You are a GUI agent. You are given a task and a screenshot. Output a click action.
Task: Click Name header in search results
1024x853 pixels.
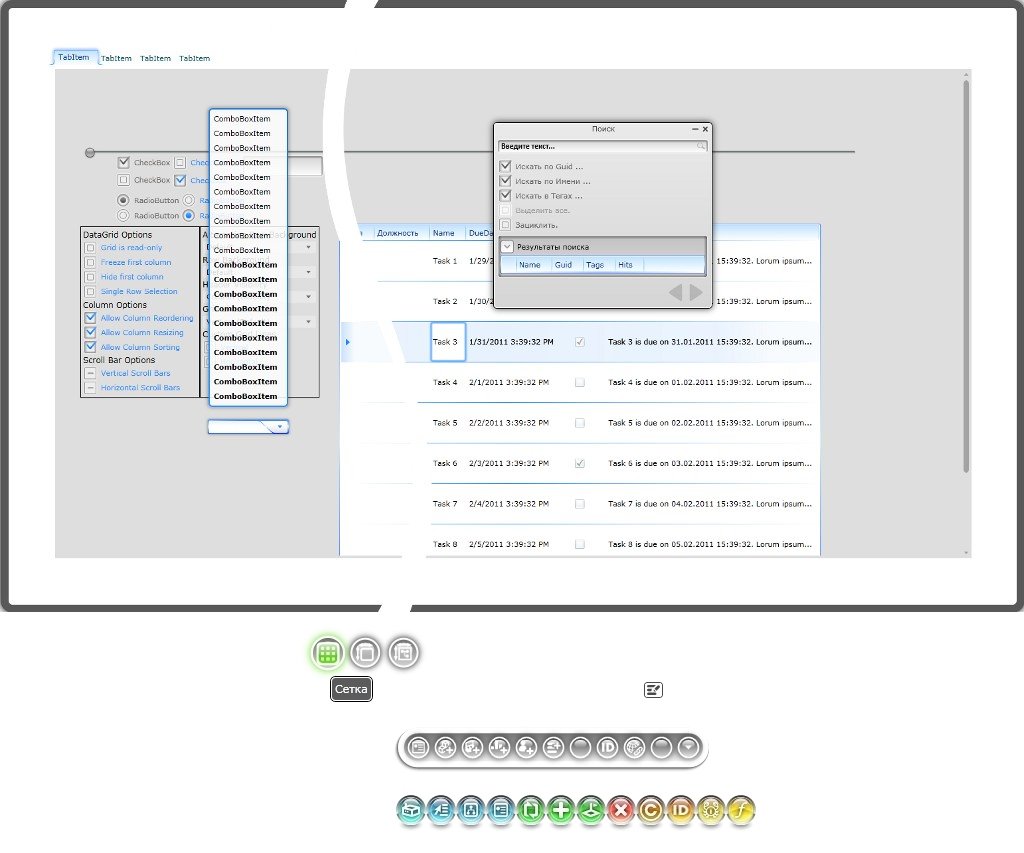click(530, 265)
